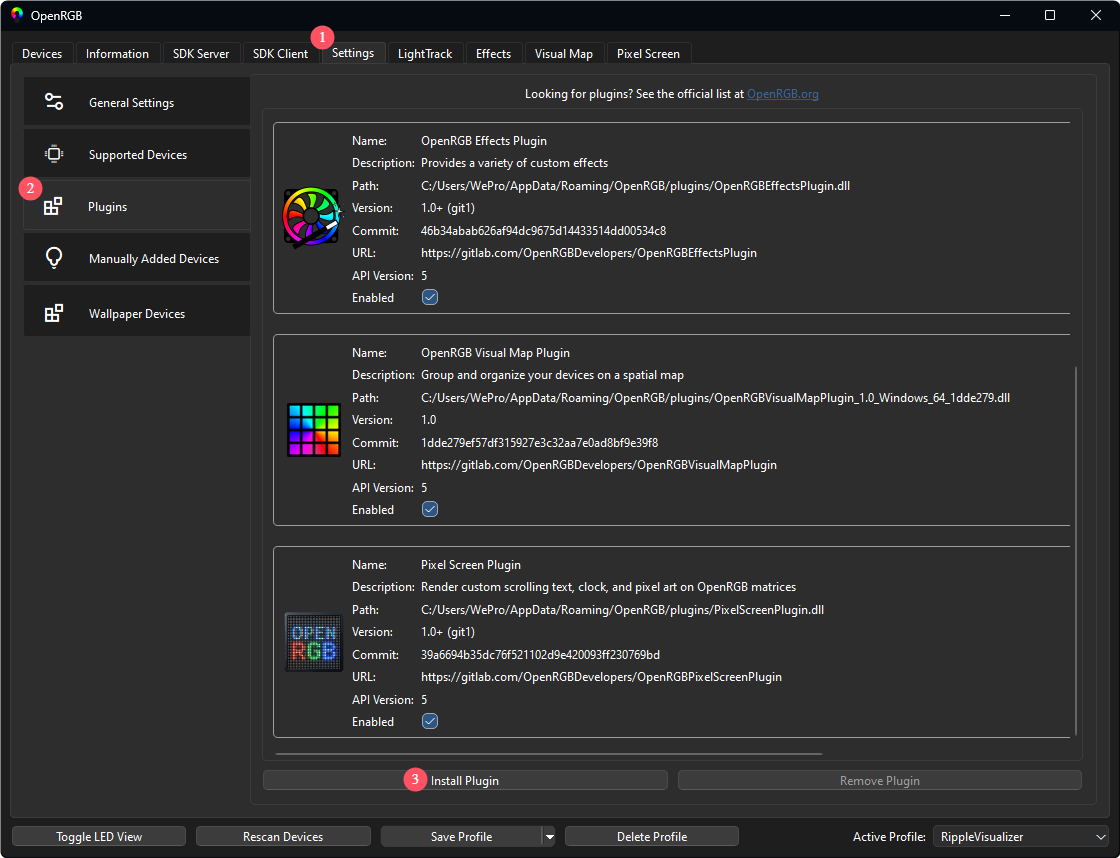Switch to the Effects tab
The image size is (1120, 858).
(x=494, y=54)
